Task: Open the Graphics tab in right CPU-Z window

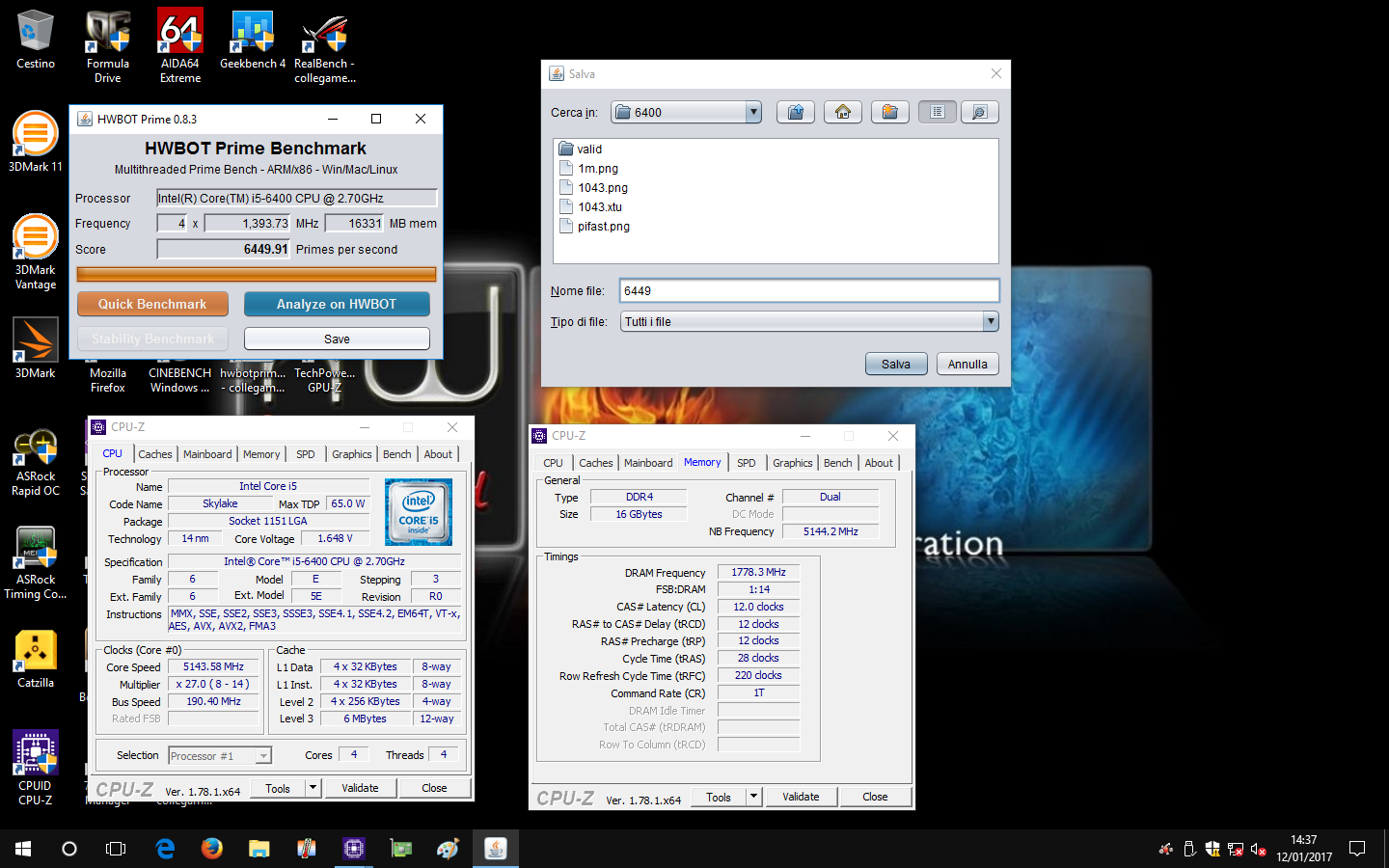Action: click(x=792, y=463)
